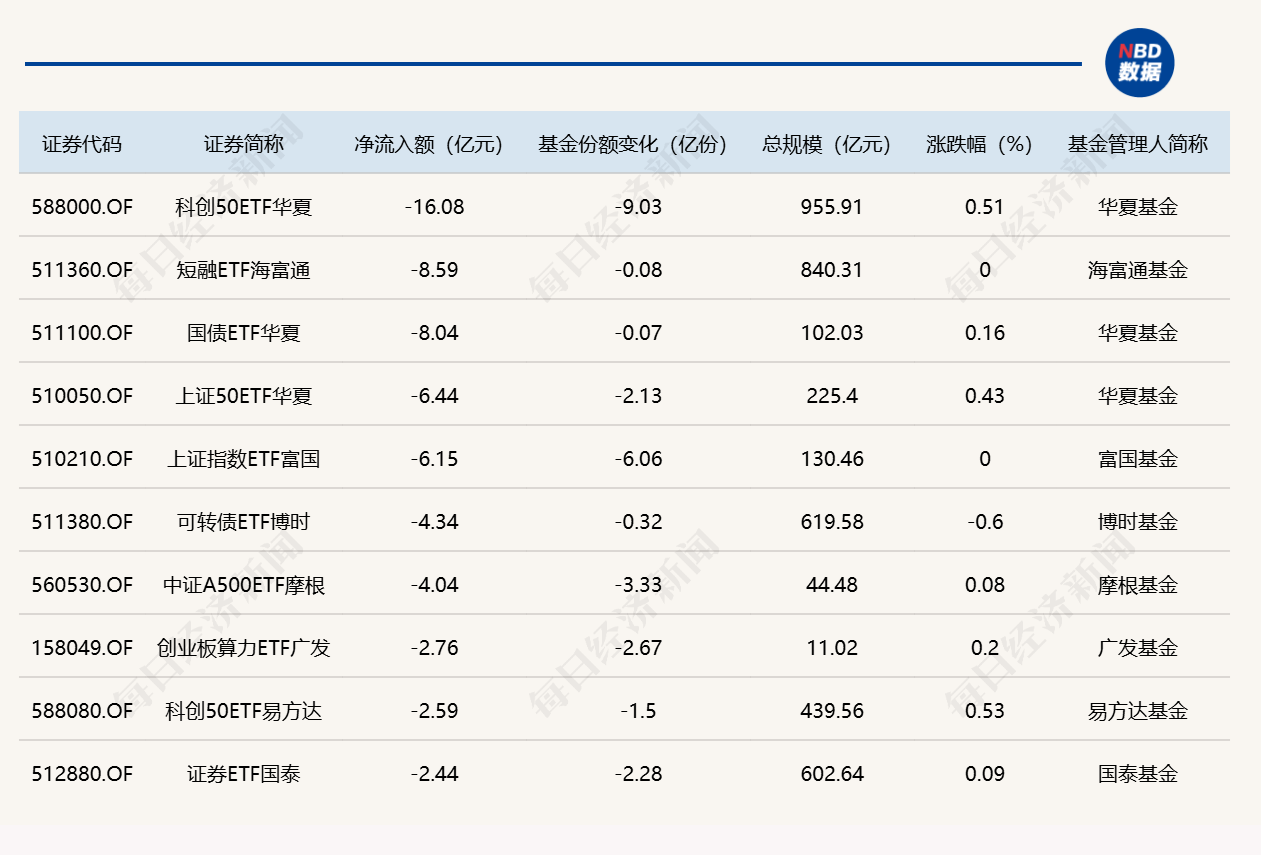
Task: Select the 易方达基金 manager cell
Action: (x=1137, y=711)
